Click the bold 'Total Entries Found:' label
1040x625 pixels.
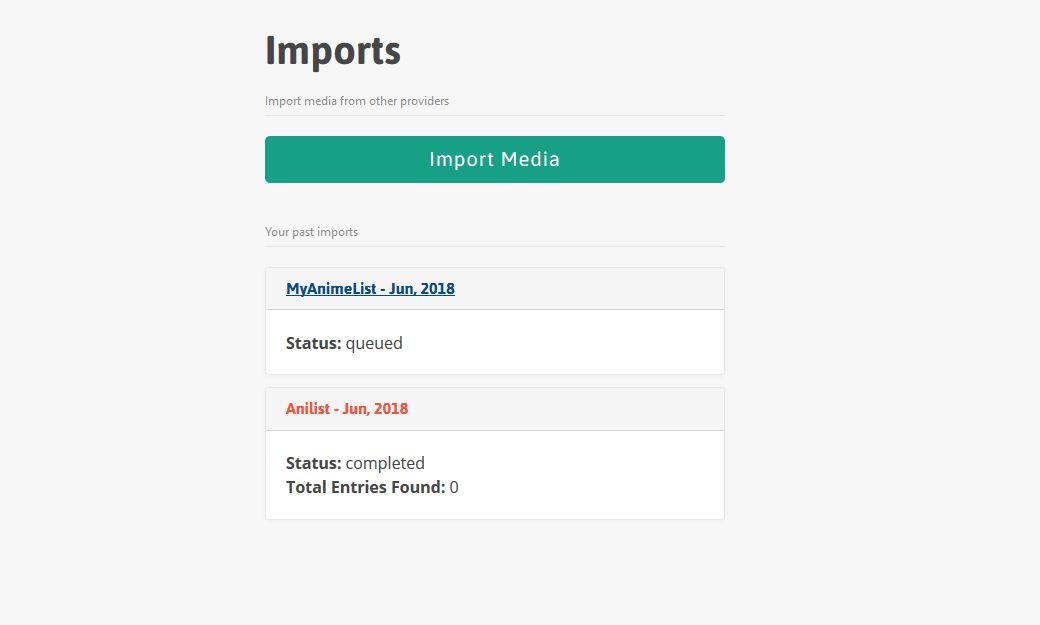click(365, 487)
